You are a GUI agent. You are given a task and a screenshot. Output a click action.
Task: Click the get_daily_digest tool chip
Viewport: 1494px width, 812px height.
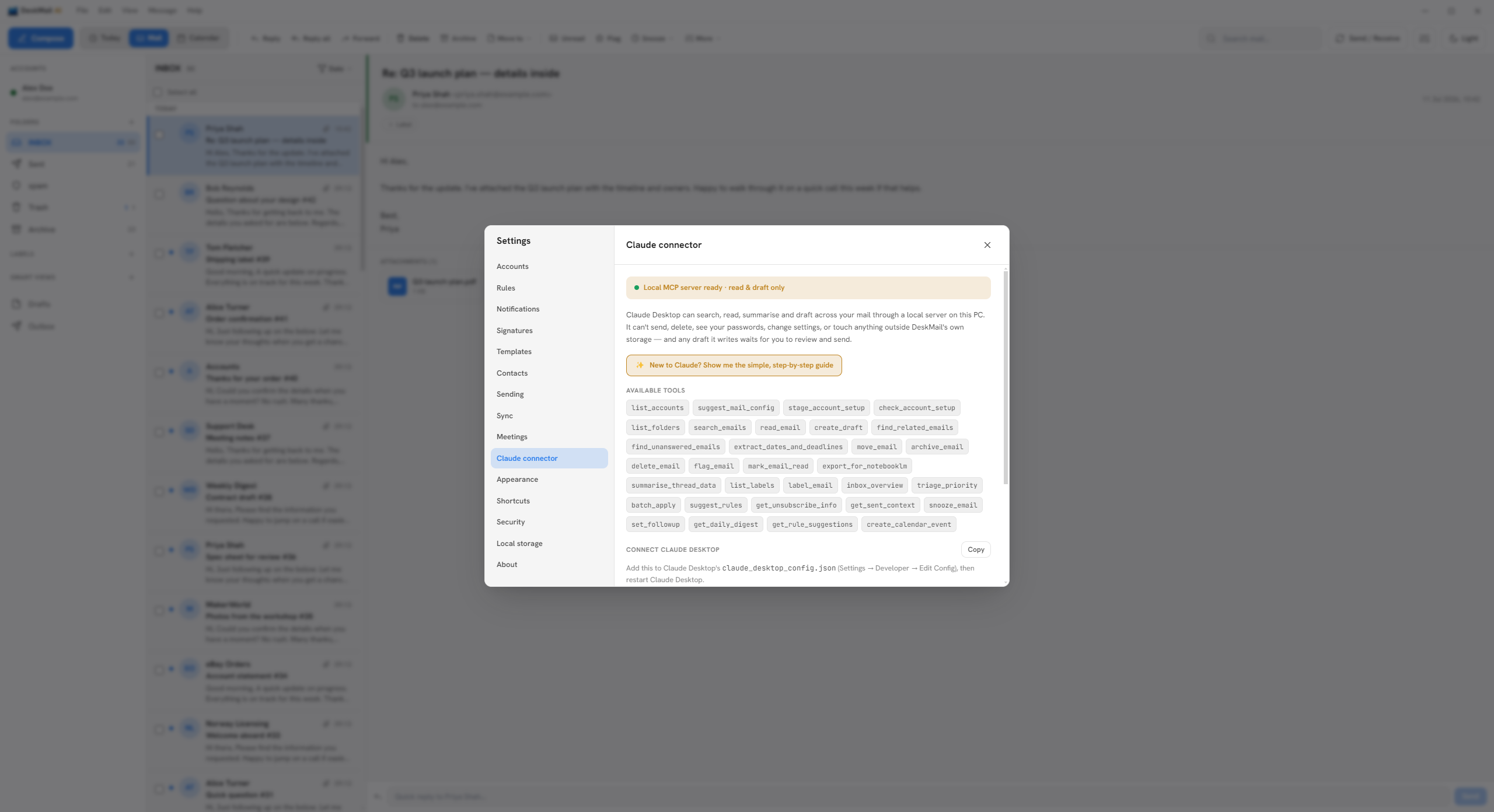[725, 524]
